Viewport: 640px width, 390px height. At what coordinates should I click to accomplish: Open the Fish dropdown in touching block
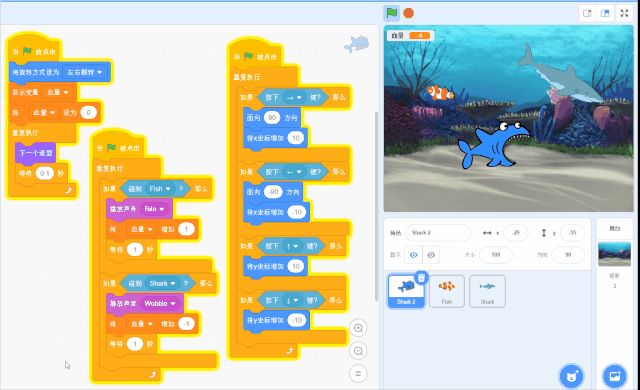click(160, 189)
